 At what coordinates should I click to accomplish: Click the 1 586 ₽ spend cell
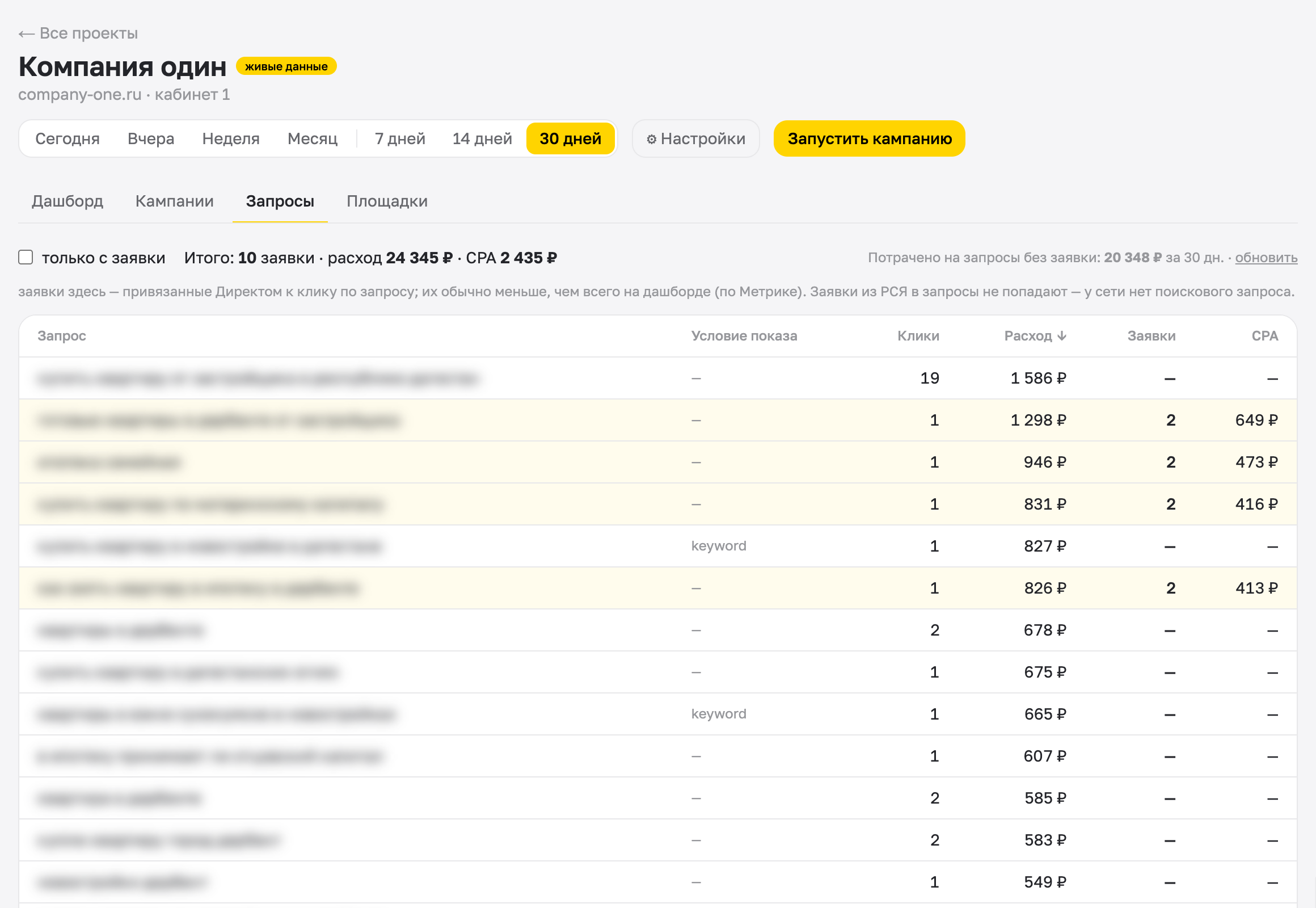click(x=1038, y=378)
